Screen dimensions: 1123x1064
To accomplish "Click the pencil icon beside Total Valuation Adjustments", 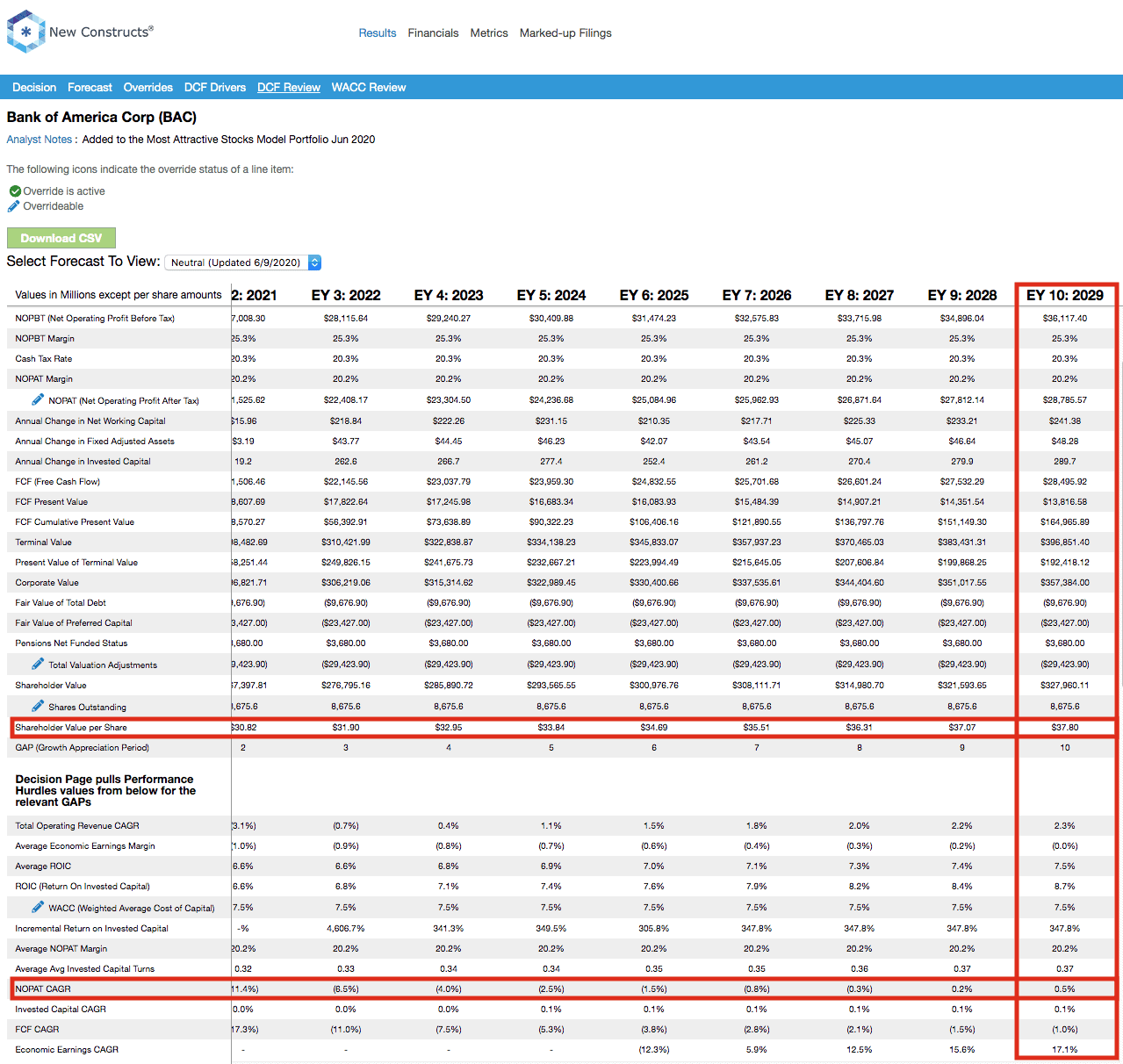I will coord(38,664).
